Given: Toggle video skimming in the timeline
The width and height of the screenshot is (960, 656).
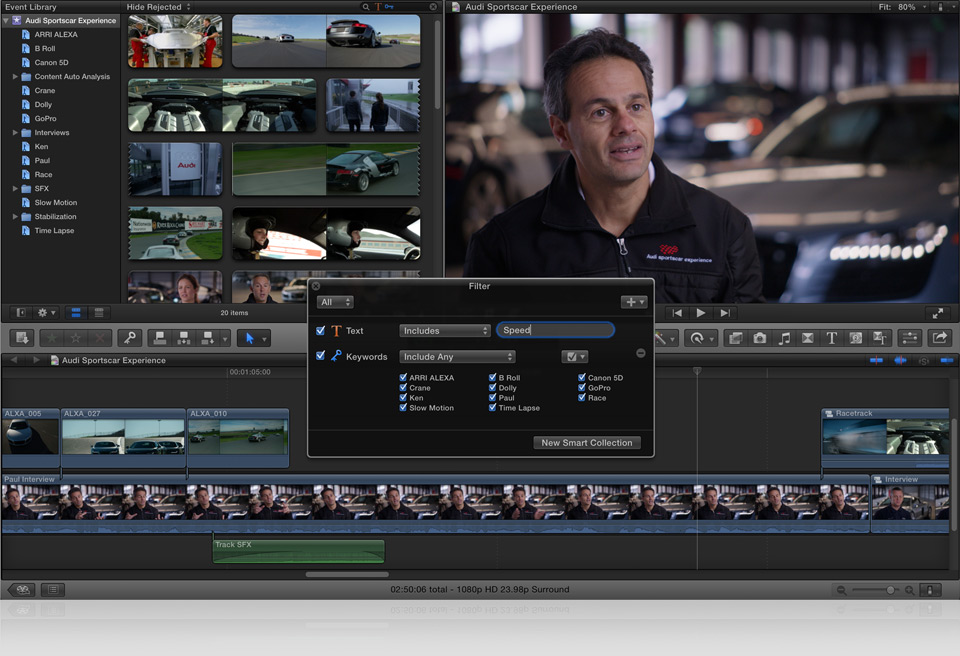Looking at the screenshot, I should pos(876,360).
